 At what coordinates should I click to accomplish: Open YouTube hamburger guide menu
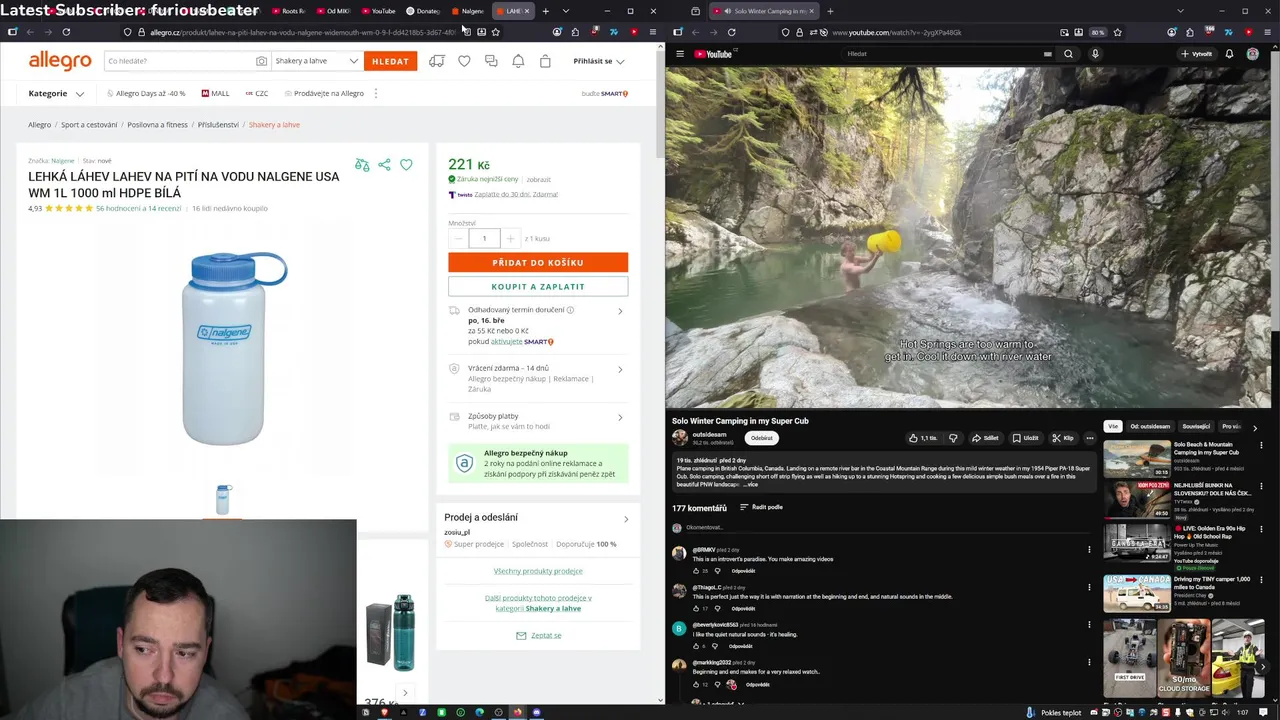coord(680,54)
